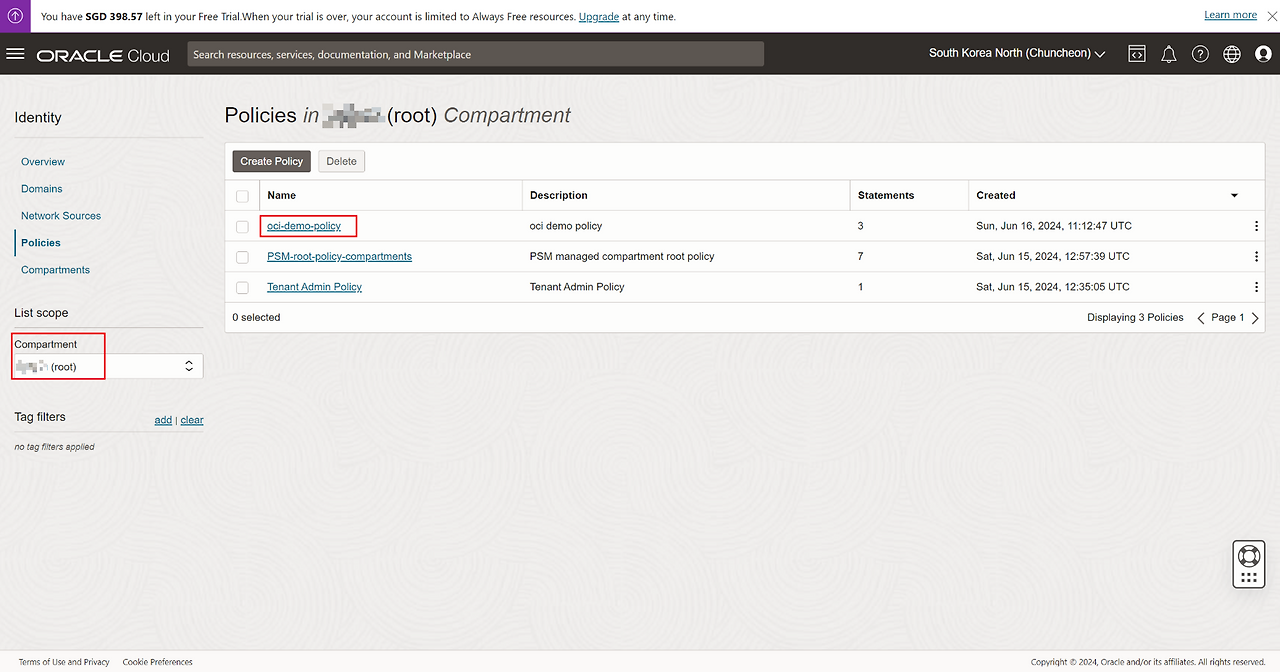The width and height of the screenshot is (1280, 672).
Task: Check the PSM-root-policy-compartments row checkbox
Action: (242, 257)
